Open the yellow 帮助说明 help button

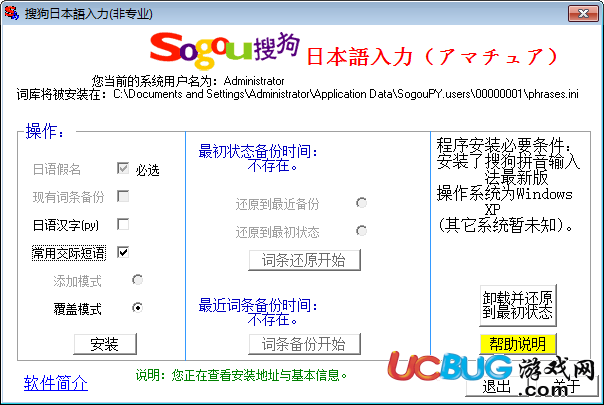click(518, 344)
